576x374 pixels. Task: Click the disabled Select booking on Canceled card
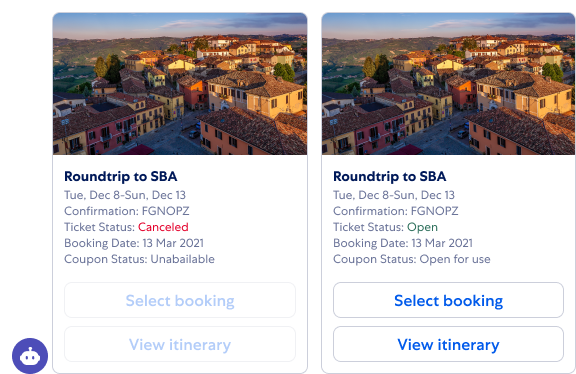click(180, 300)
